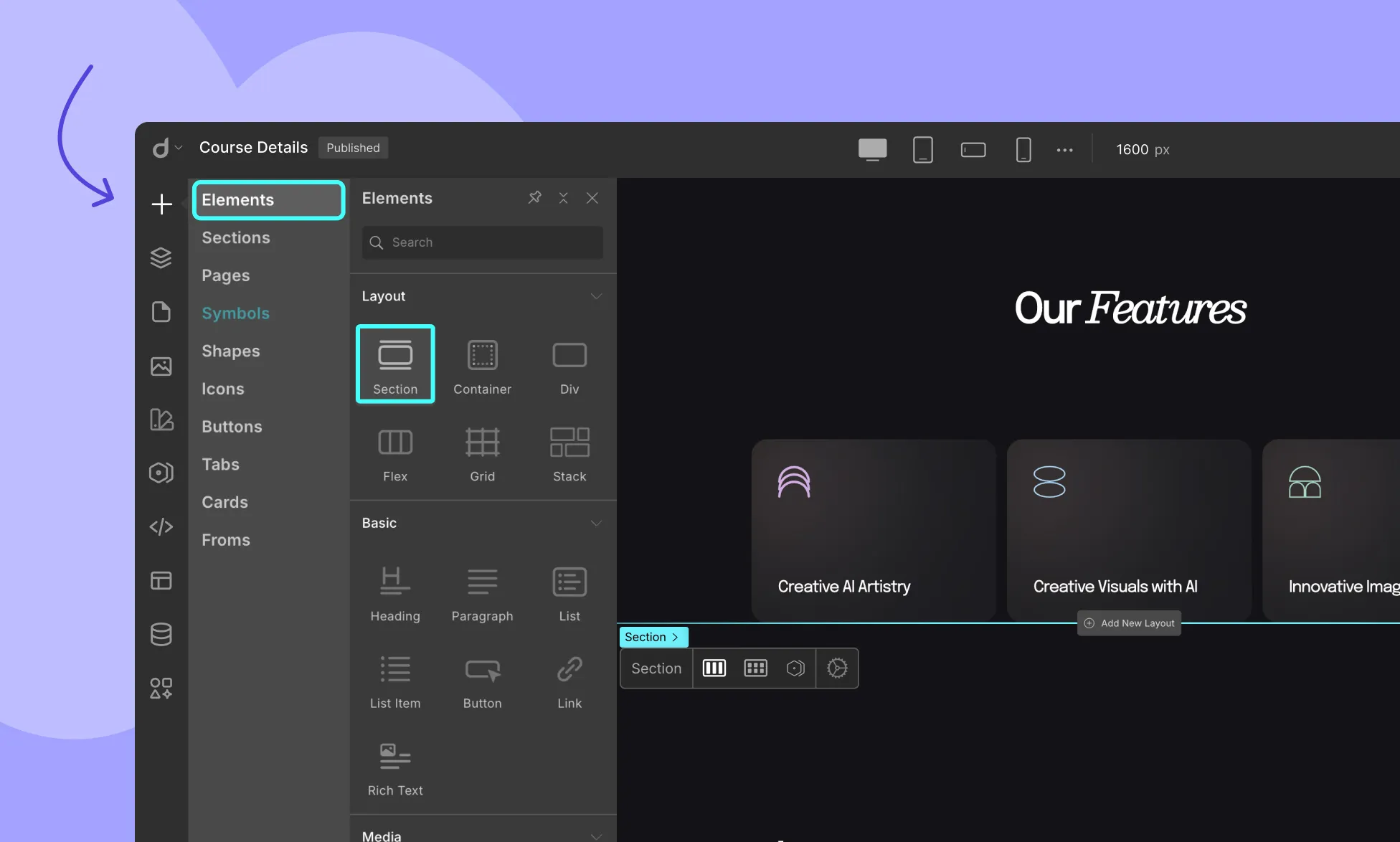The width and height of the screenshot is (1400, 842).
Task: Open the logo dropdown menu
Action: [x=168, y=148]
